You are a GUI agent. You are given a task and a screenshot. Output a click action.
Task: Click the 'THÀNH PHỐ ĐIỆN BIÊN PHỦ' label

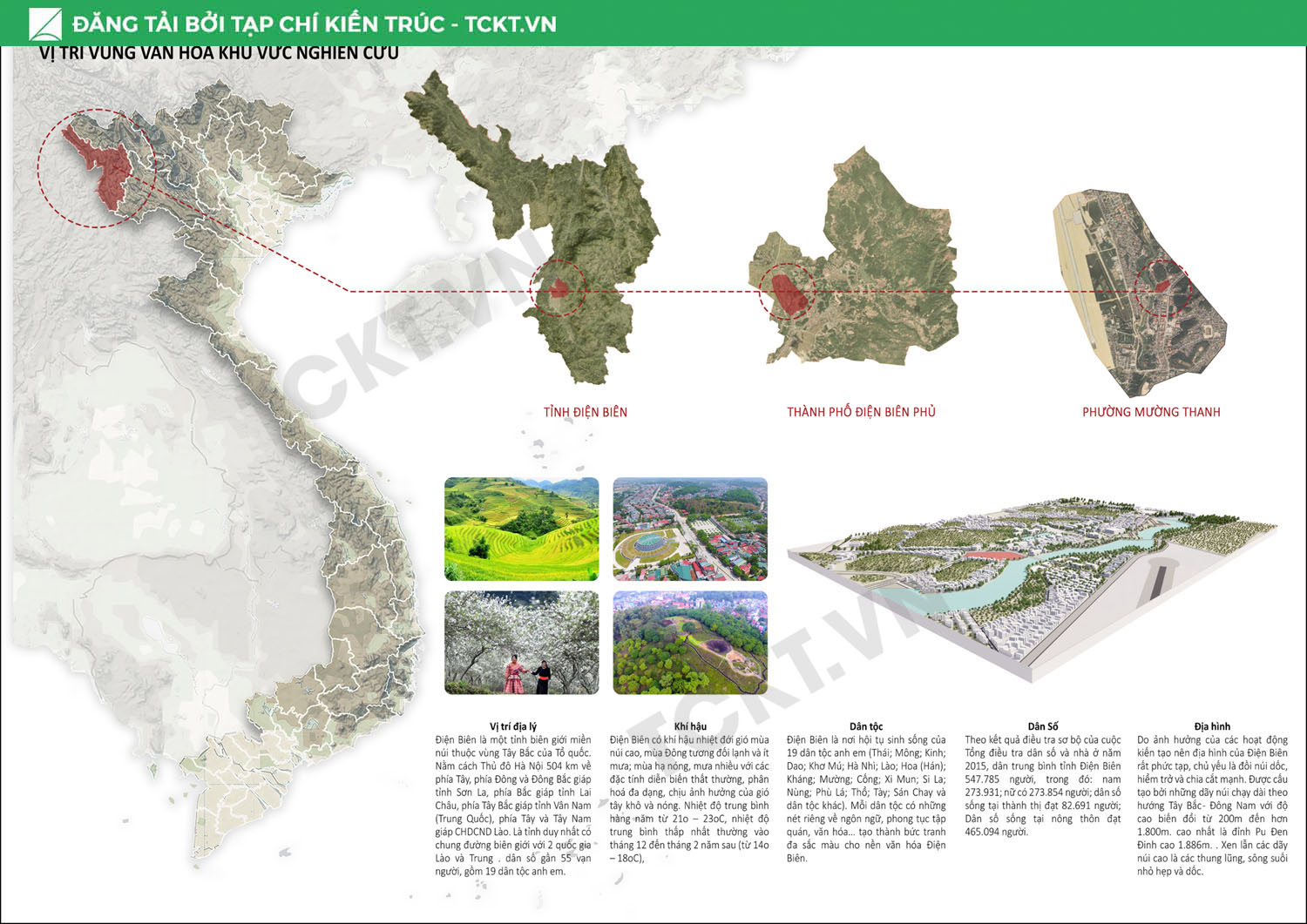tap(861, 412)
